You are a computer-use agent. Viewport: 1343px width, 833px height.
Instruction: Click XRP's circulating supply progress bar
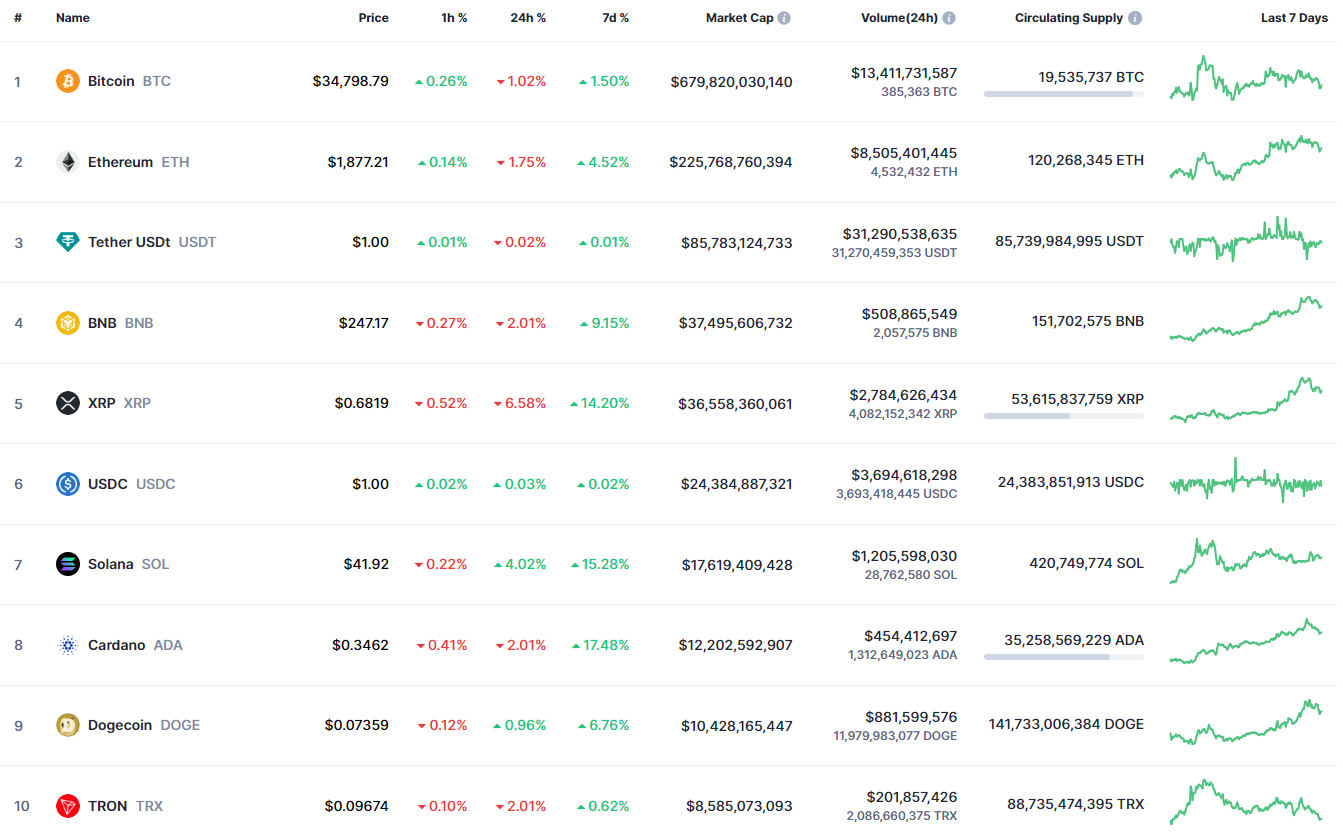tap(1064, 416)
